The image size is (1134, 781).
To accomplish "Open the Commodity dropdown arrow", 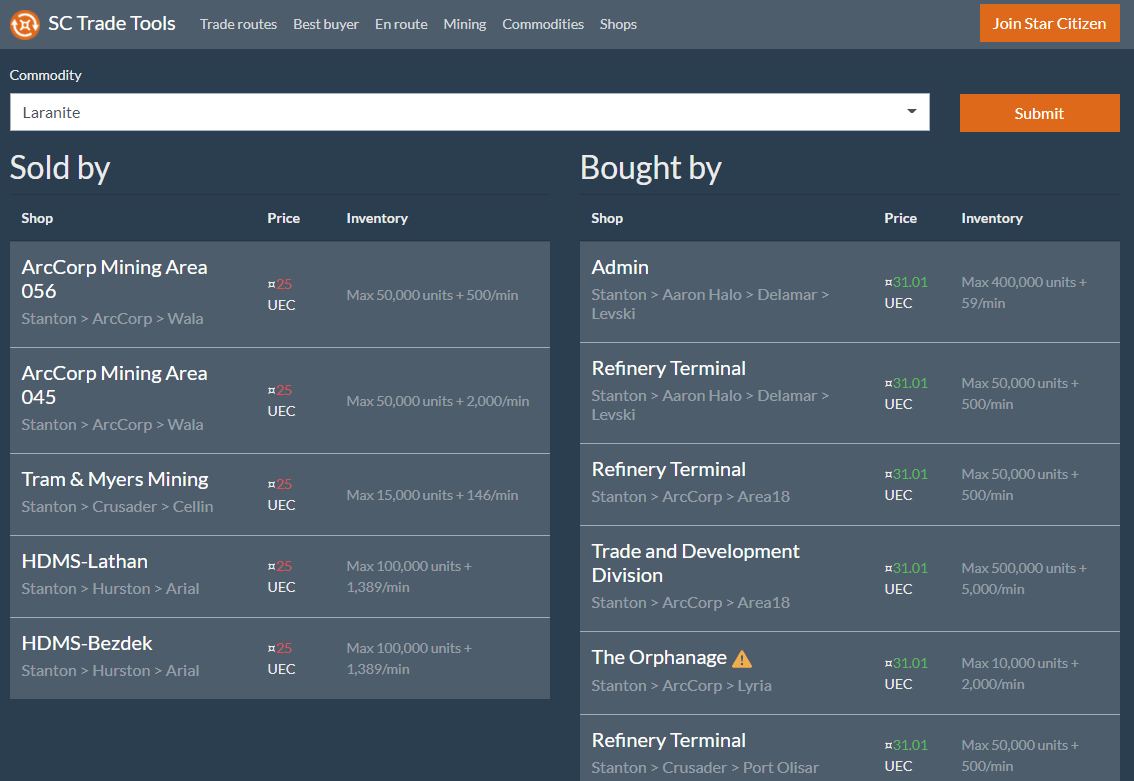I will (911, 112).
